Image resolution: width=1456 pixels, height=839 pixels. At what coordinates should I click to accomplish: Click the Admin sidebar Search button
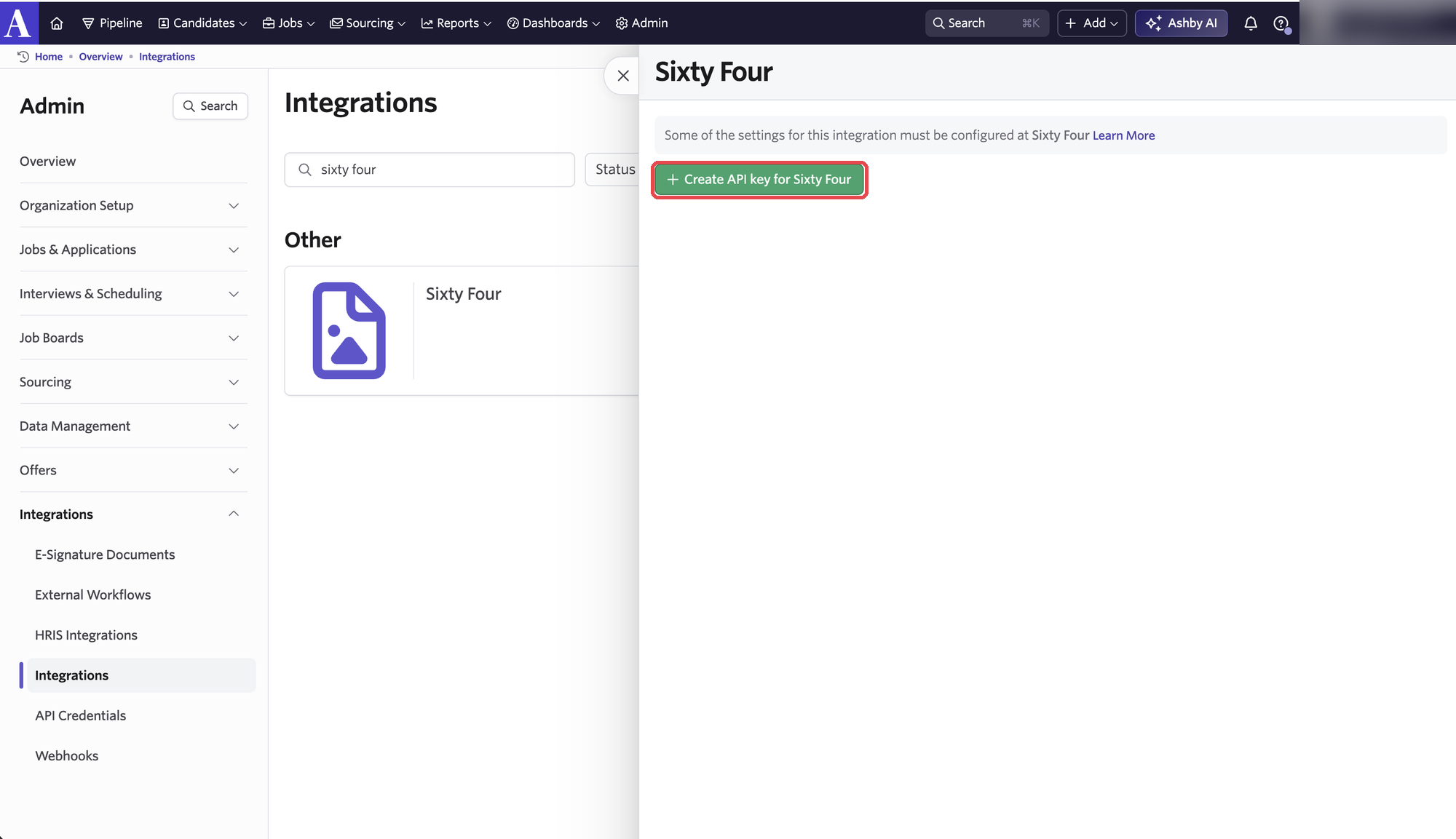point(210,106)
